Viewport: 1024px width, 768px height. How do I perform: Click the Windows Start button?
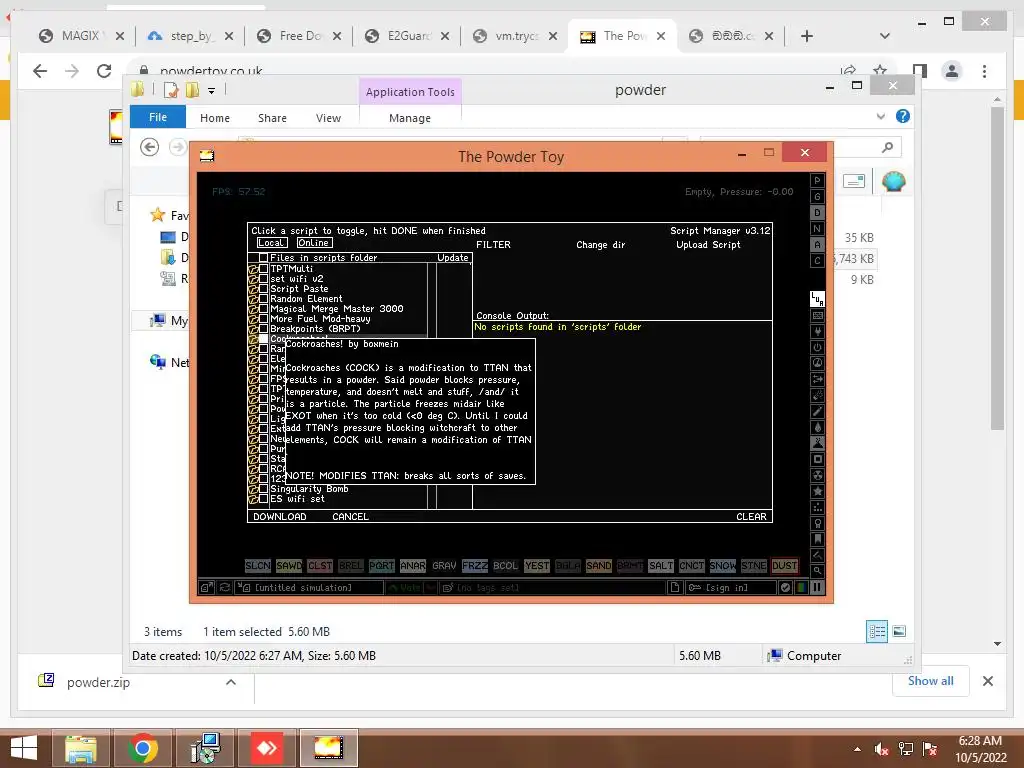(x=24, y=748)
